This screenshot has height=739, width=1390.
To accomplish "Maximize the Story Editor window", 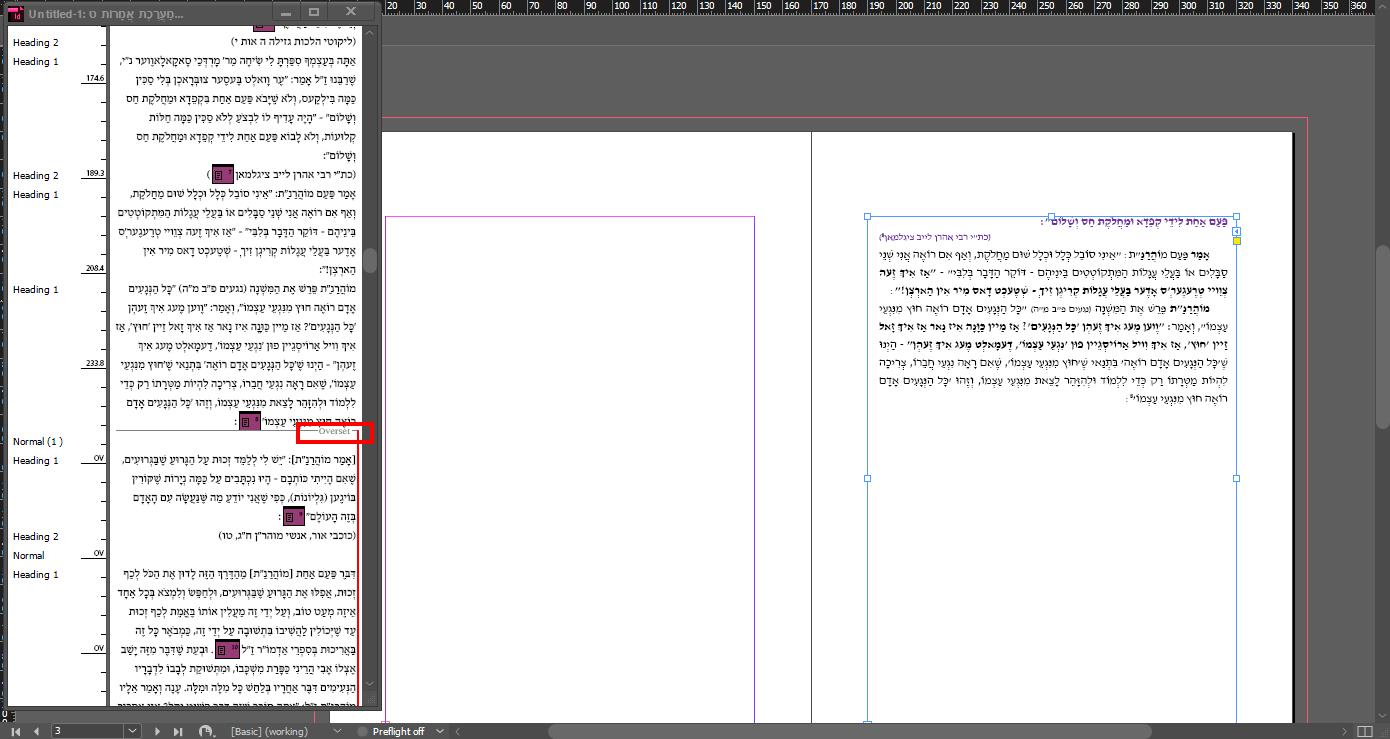I will tap(314, 12).
